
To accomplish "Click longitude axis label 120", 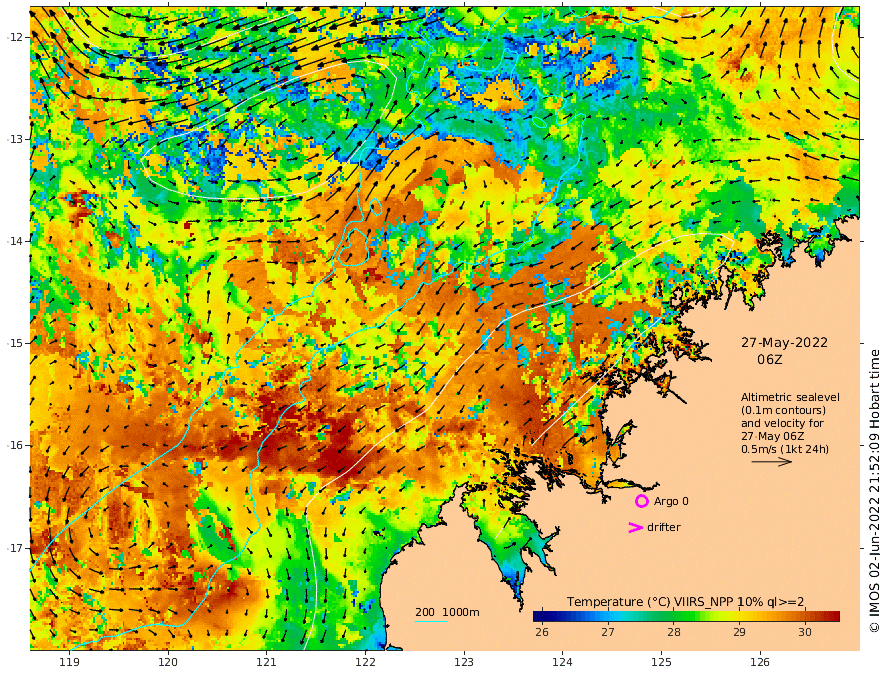I will (168, 662).
